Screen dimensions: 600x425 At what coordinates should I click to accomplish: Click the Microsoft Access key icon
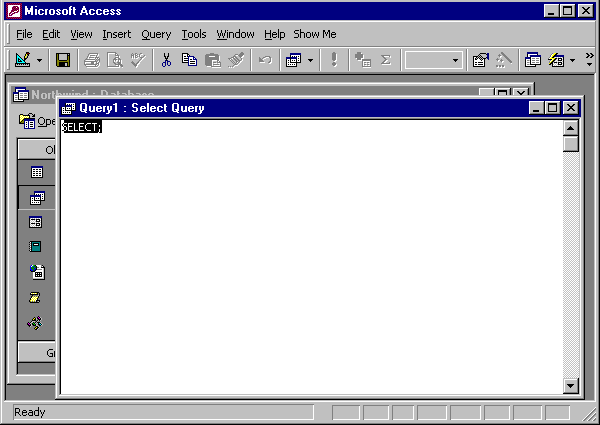(13, 11)
